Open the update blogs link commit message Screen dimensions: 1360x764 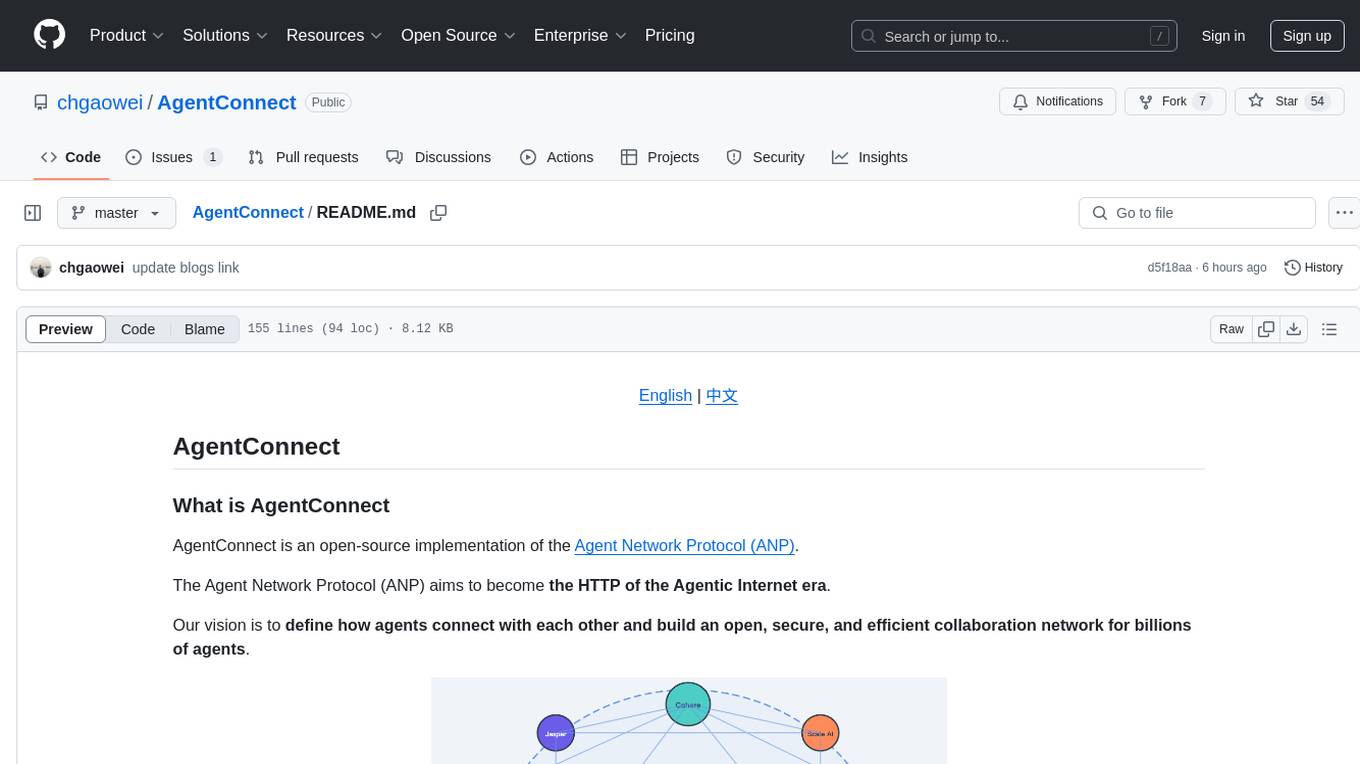(x=186, y=268)
